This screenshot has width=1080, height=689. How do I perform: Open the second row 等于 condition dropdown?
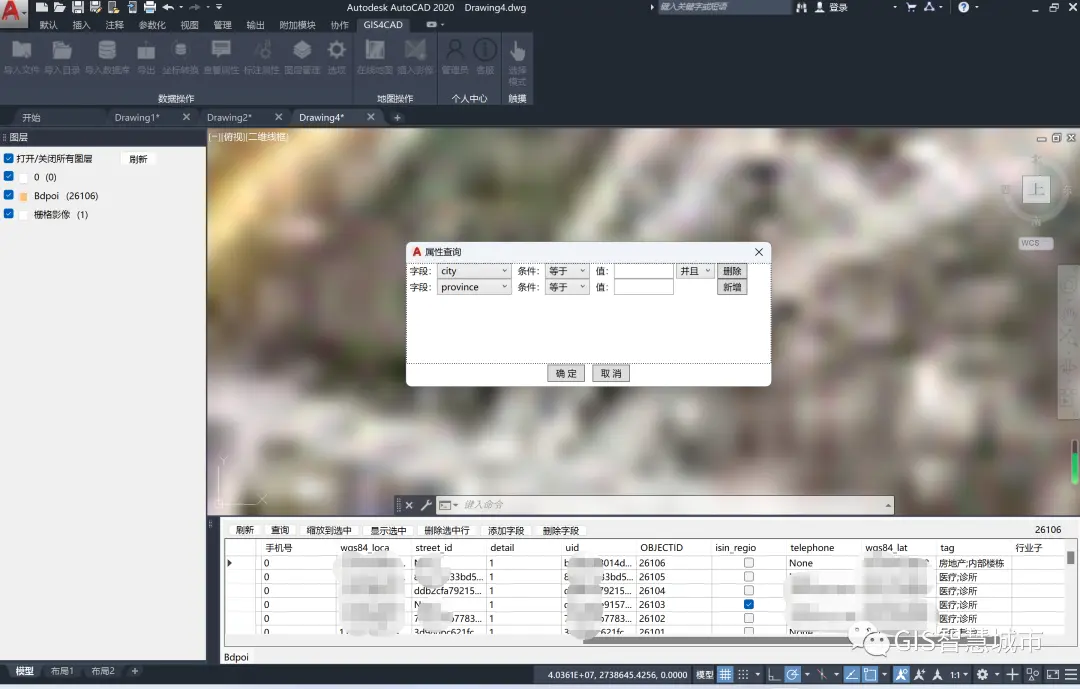tap(567, 287)
